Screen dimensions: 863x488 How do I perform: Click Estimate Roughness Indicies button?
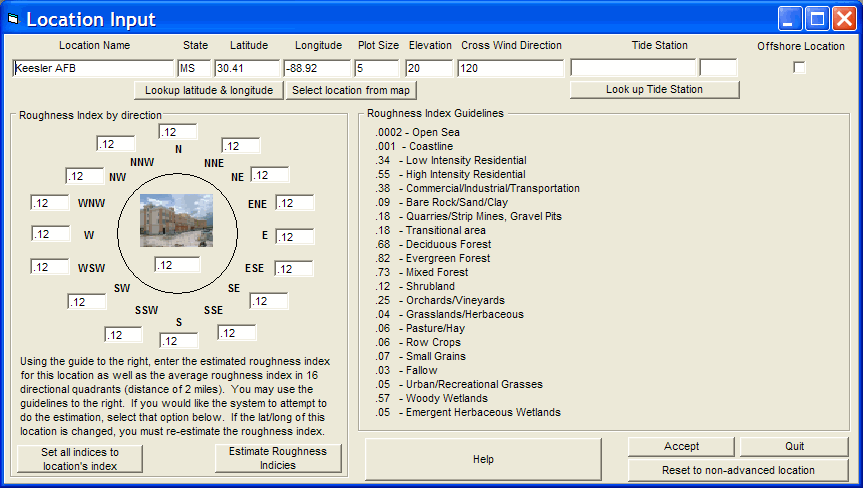(278, 458)
